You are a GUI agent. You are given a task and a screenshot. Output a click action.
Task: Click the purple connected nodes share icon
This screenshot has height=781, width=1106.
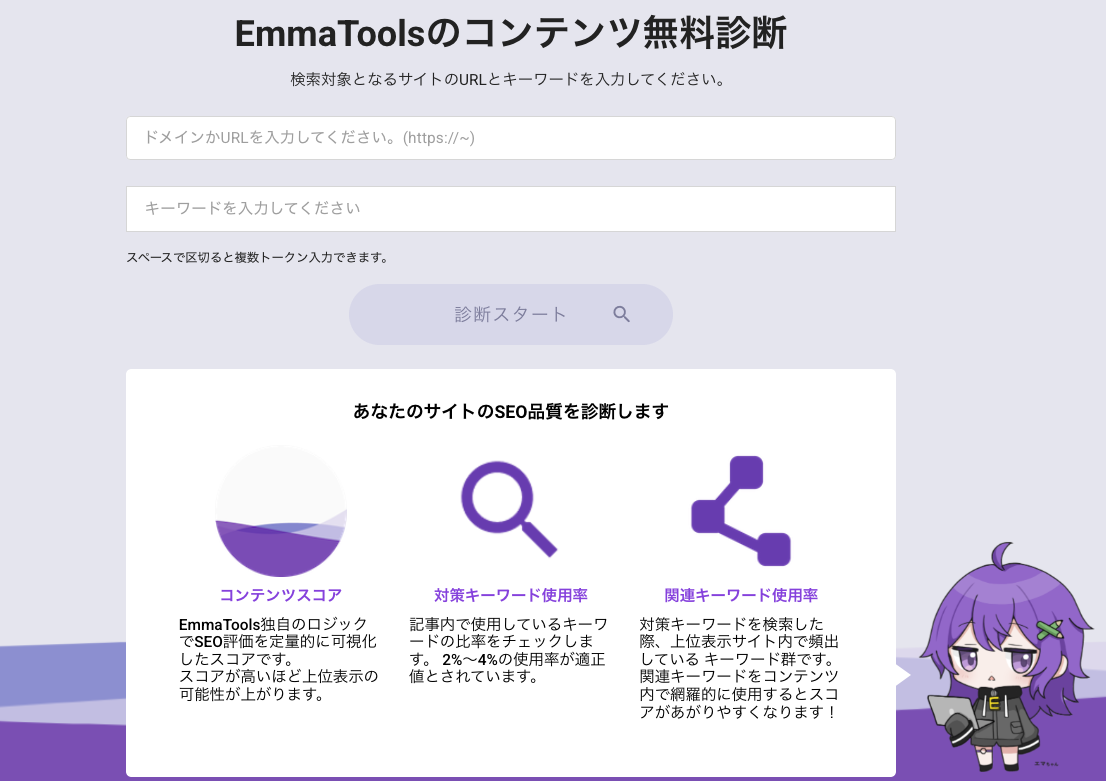coord(741,511)
